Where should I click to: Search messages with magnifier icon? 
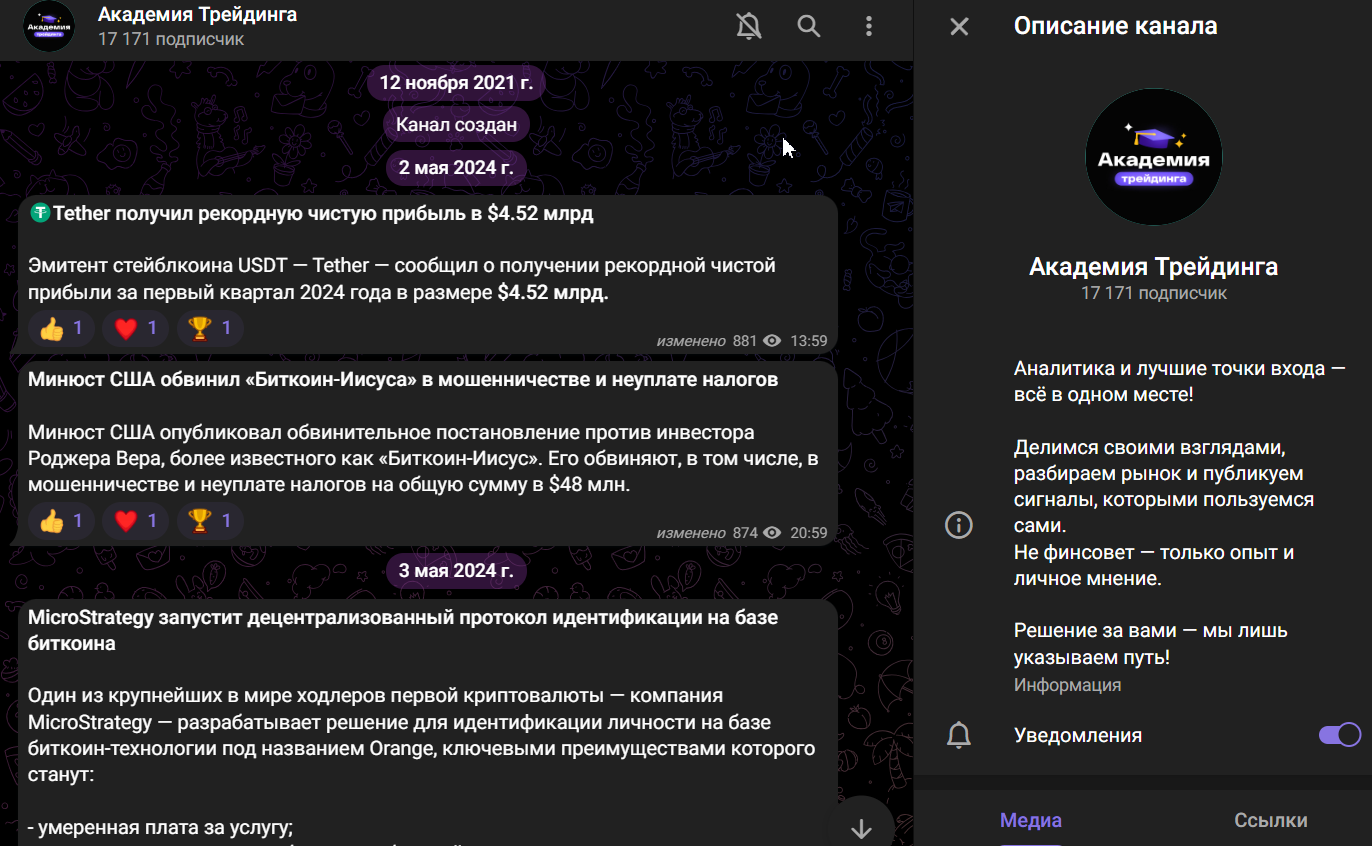[x=809, y=27]
